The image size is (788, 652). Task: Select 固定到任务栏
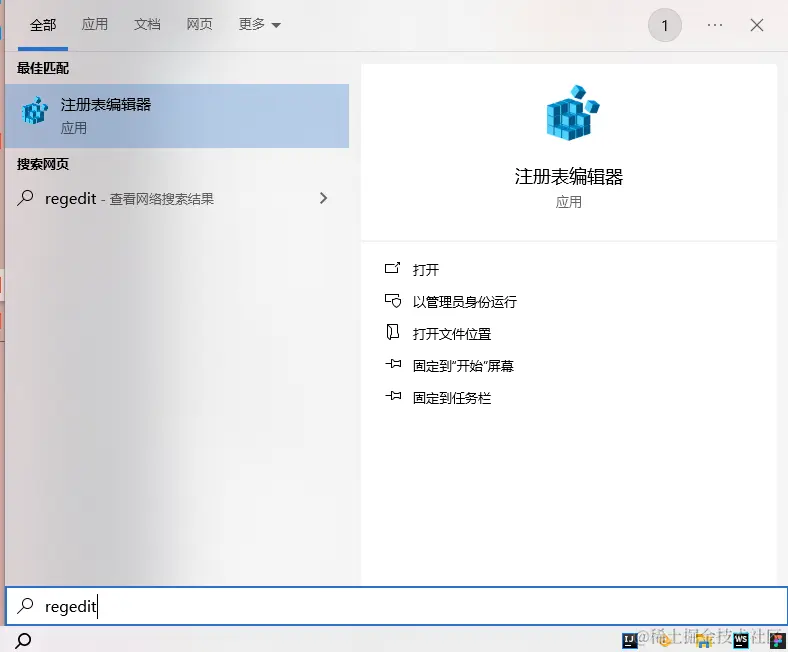pos(452,398)
